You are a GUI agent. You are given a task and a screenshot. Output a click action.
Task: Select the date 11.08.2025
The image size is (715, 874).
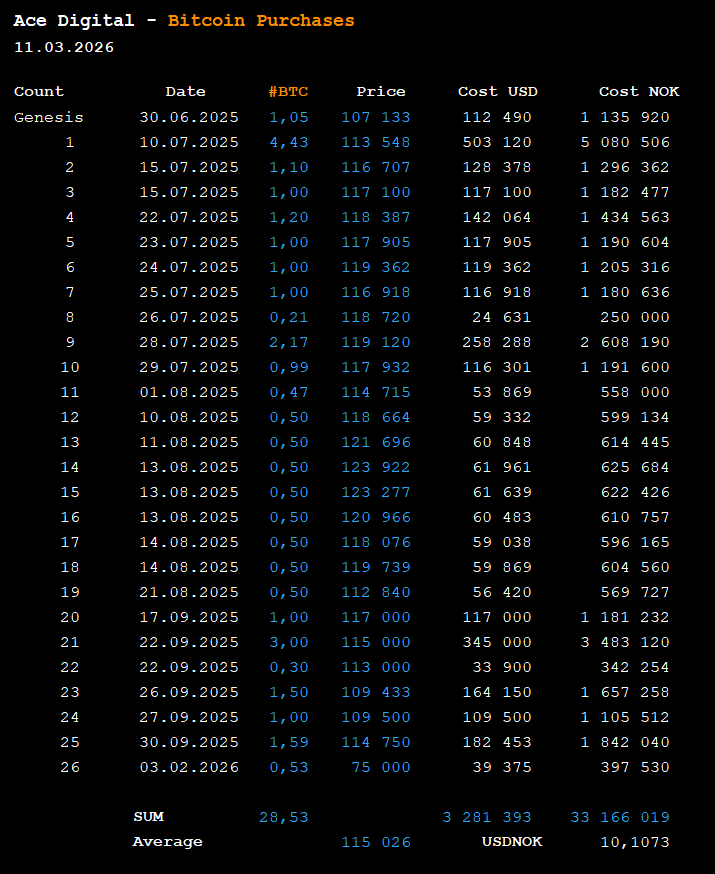tap(189, 442)
